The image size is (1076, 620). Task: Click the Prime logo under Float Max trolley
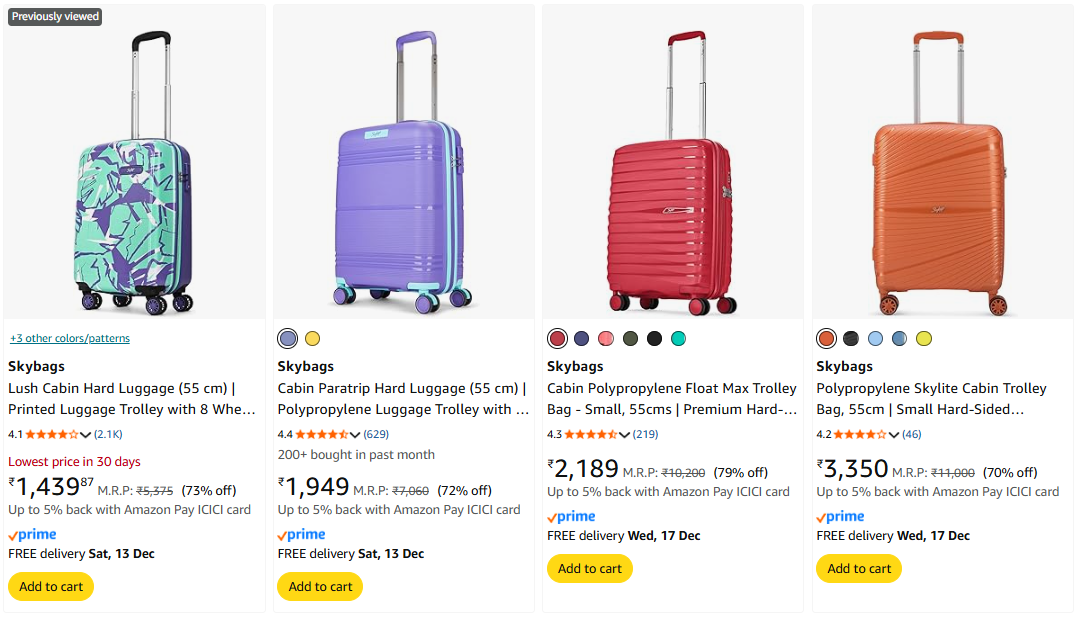pyautogui.click(x=571, y=517)
